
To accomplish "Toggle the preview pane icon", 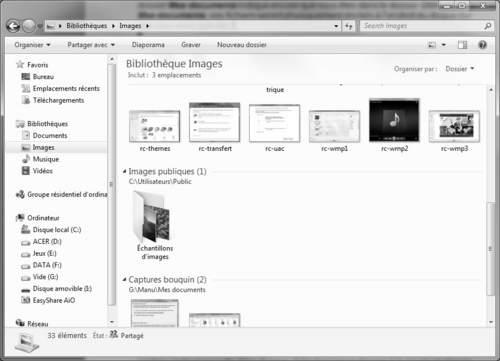I will (x=462, y=45).
